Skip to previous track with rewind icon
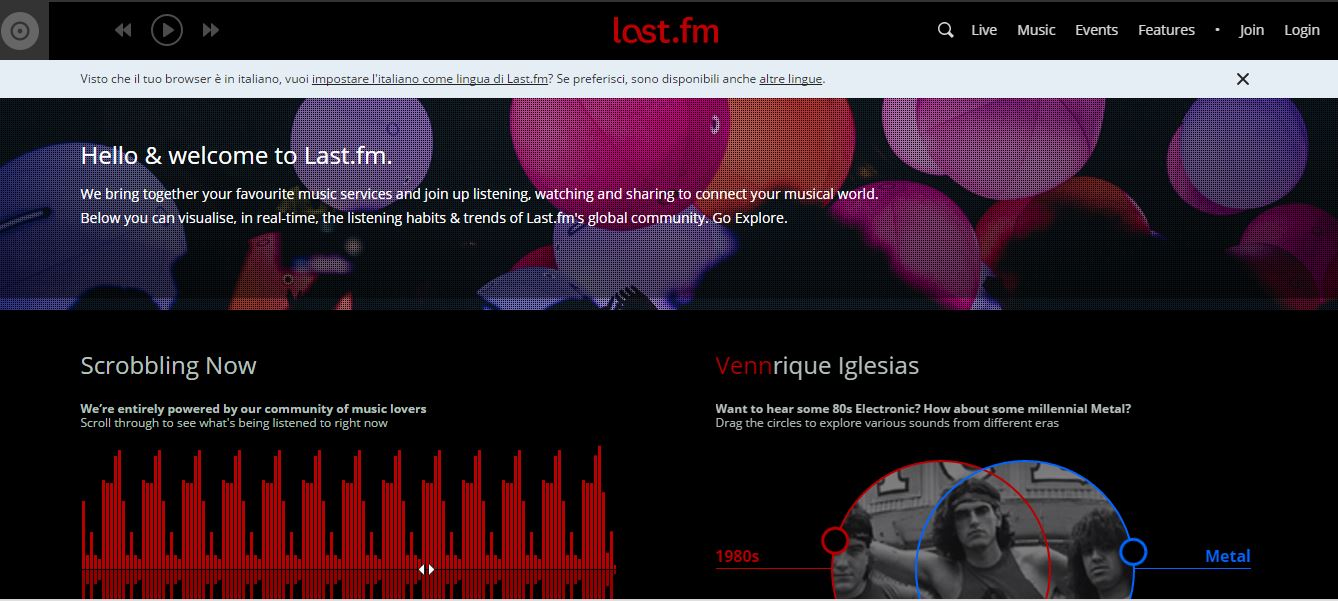Viewport: 1338px width, 601px height. click(x=123, y=31)
